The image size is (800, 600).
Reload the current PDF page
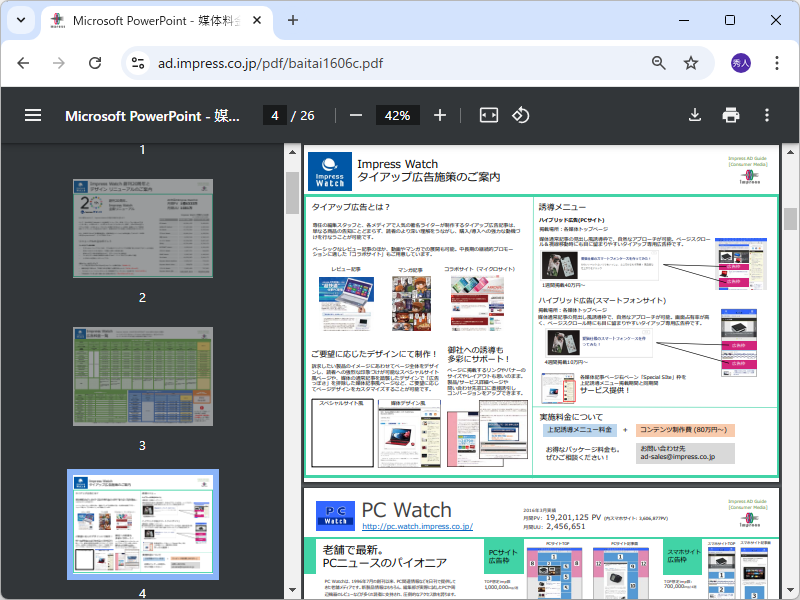tap(95, 62)
